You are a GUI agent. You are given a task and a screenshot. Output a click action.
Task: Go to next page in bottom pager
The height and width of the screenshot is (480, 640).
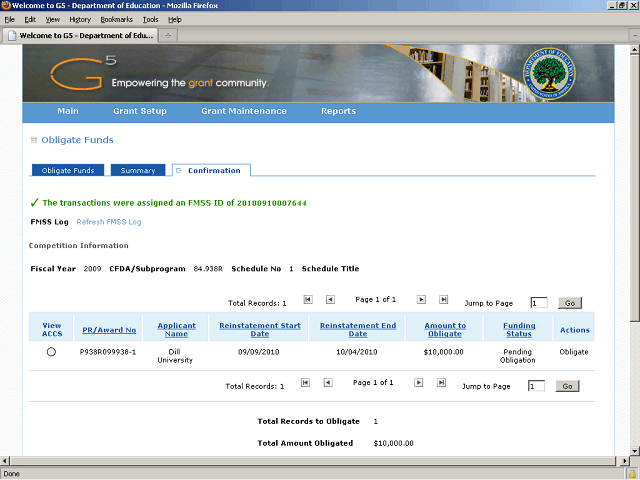coord(419,382)
